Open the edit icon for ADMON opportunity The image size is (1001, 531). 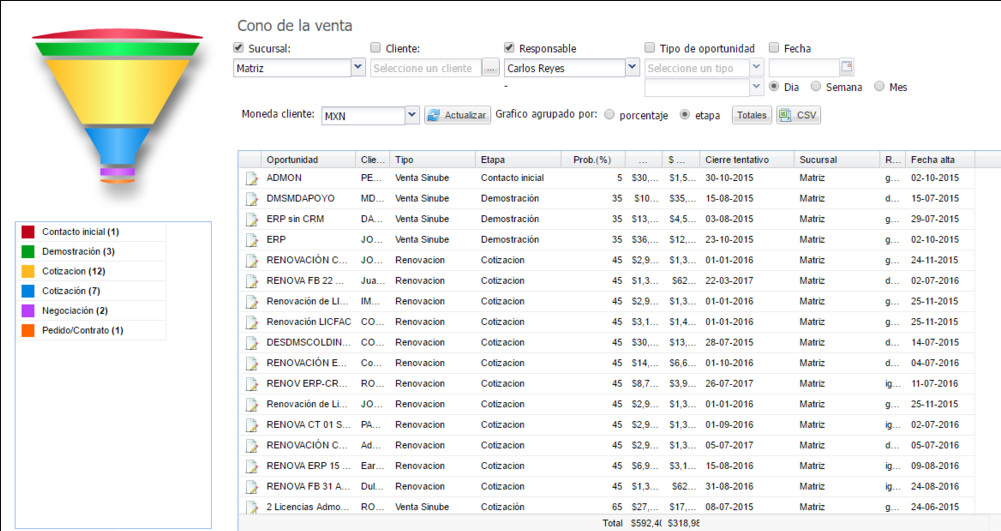[x=252, y=178]
